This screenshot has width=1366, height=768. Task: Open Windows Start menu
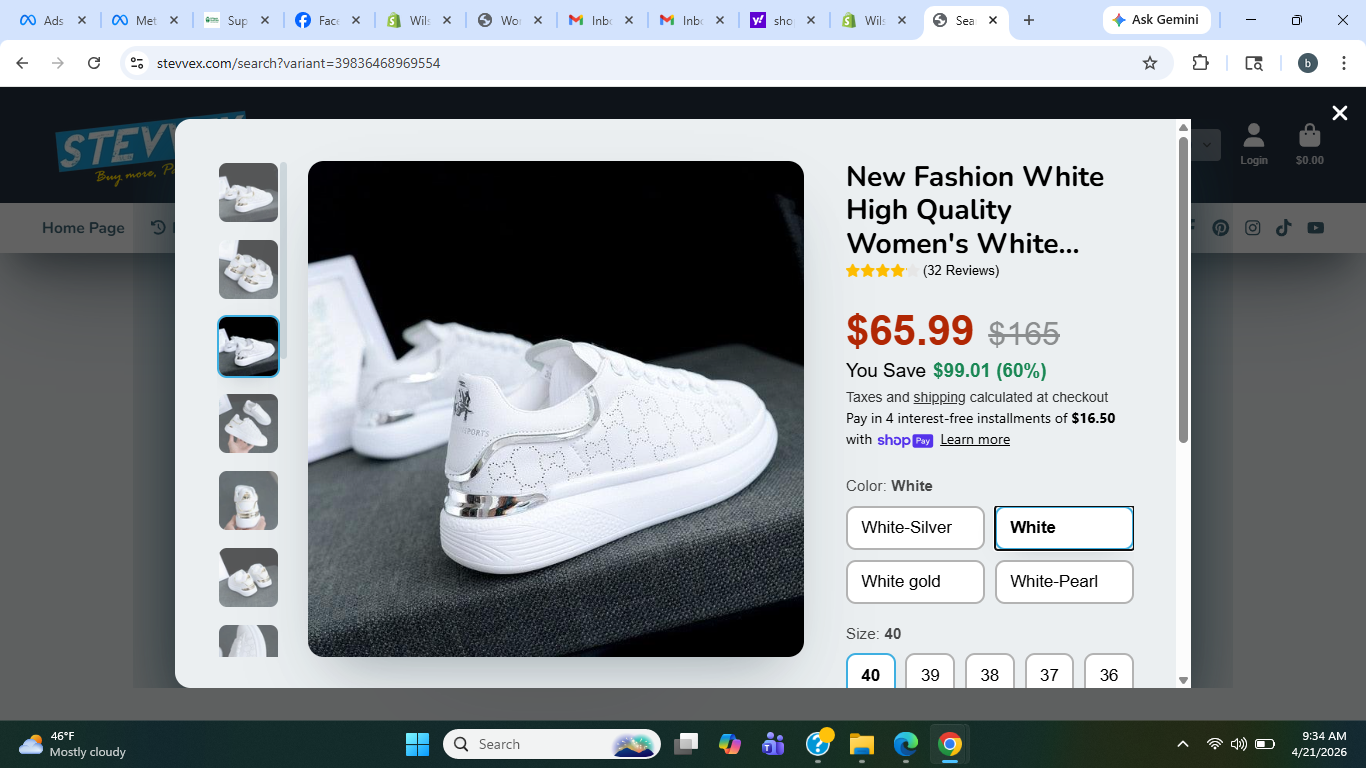point(417,744)
